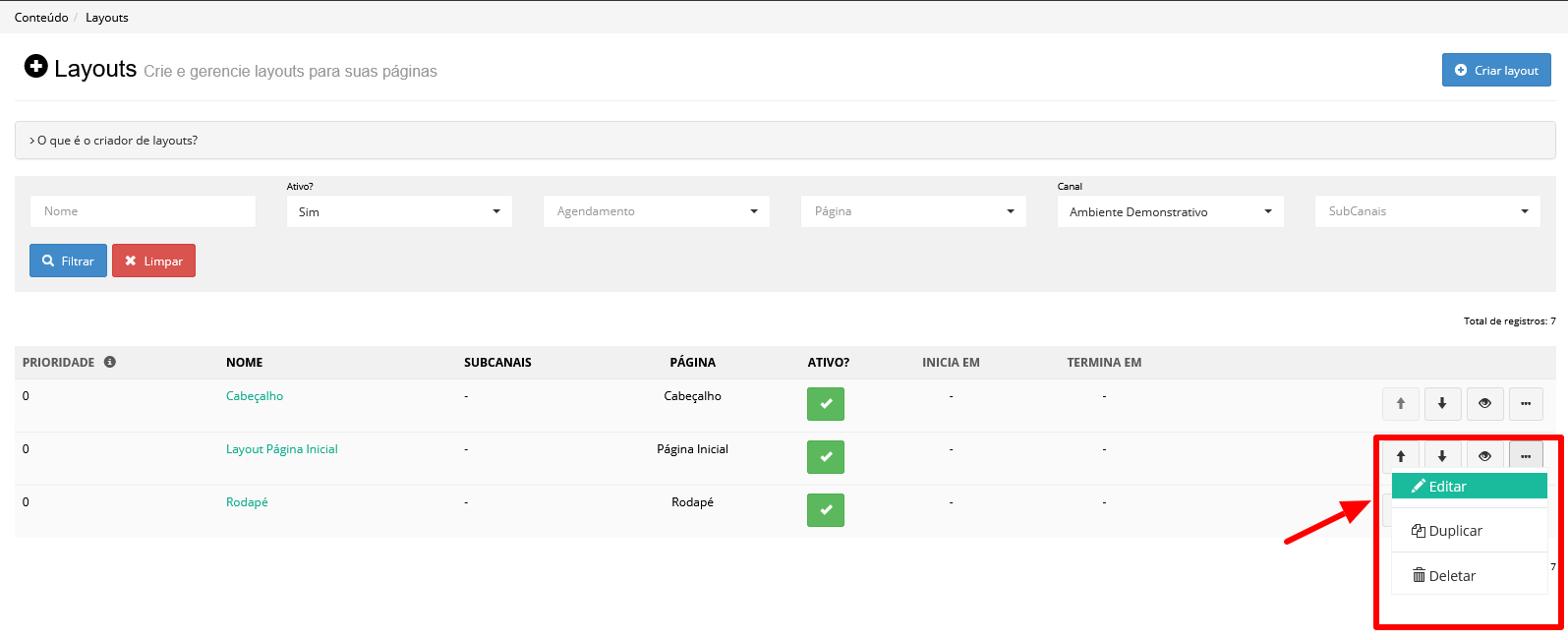Move Cabeçalho layout down with arrow

pyautogui.click(x=1442, y=403)
